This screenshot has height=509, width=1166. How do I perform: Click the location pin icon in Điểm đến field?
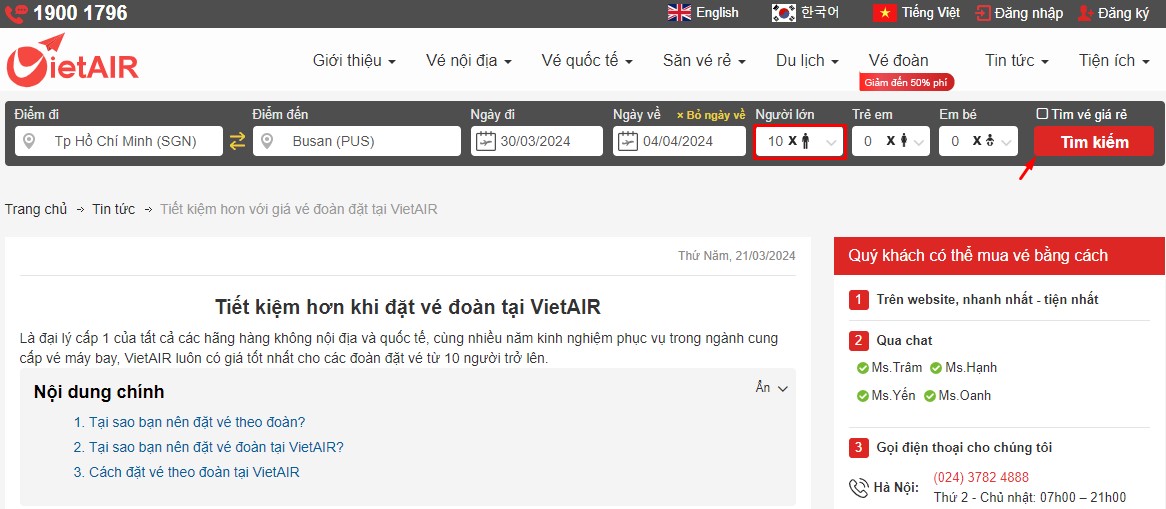tap(267, 141)
